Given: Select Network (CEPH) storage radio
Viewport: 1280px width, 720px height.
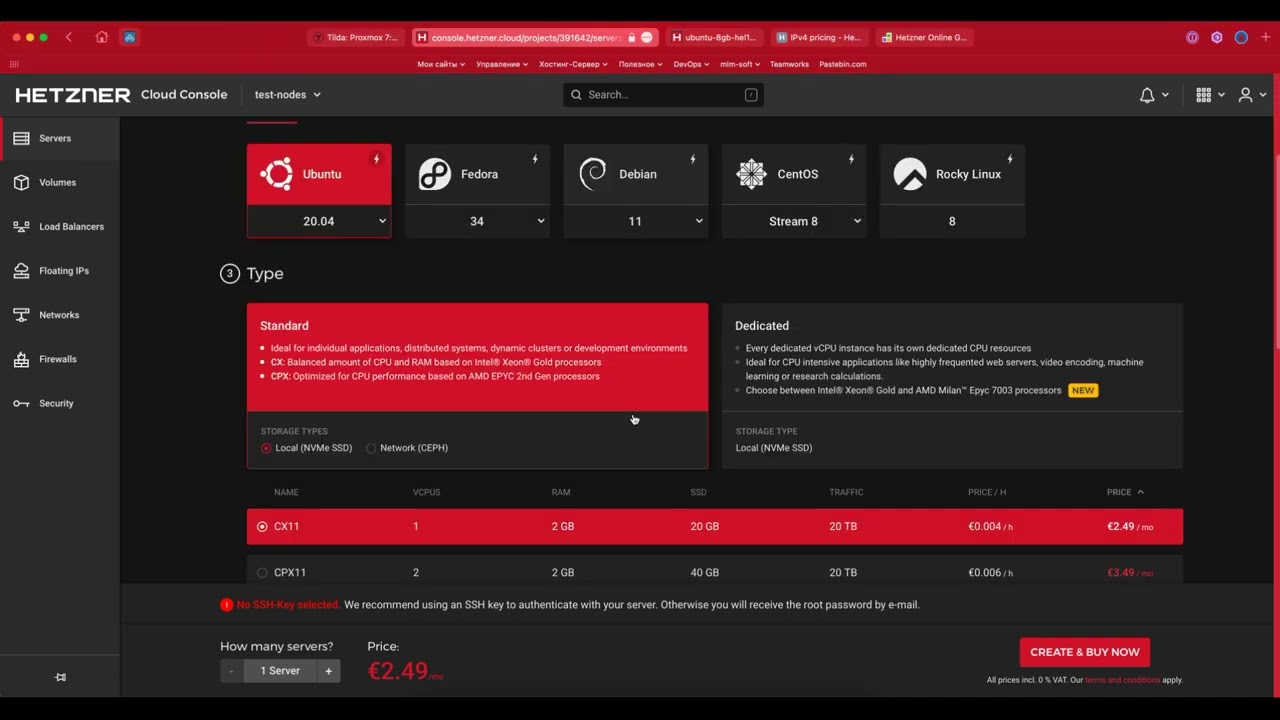Looking at the screenshot, I should (x=371, y=448).
